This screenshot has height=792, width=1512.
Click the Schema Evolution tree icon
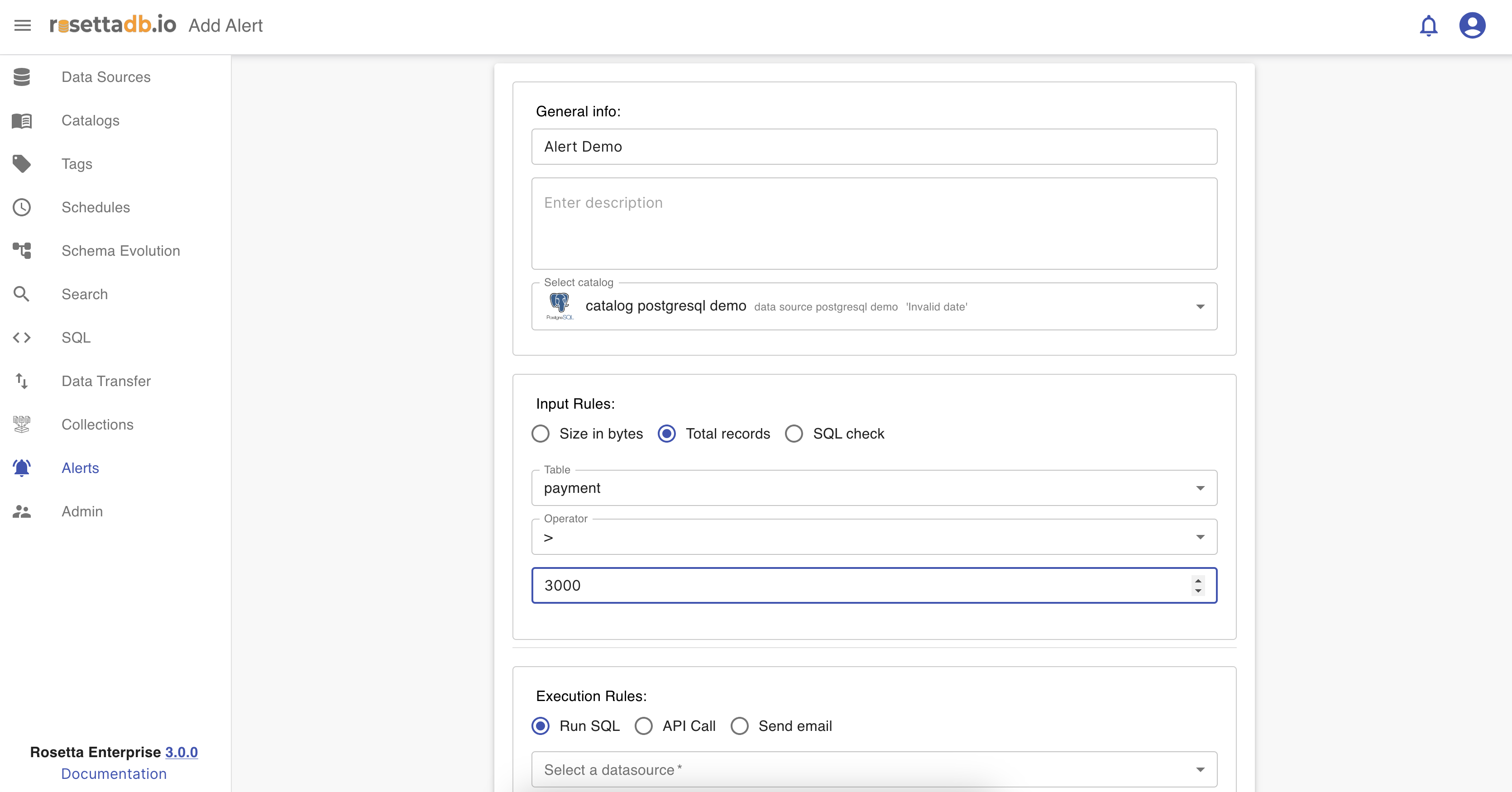22,251
